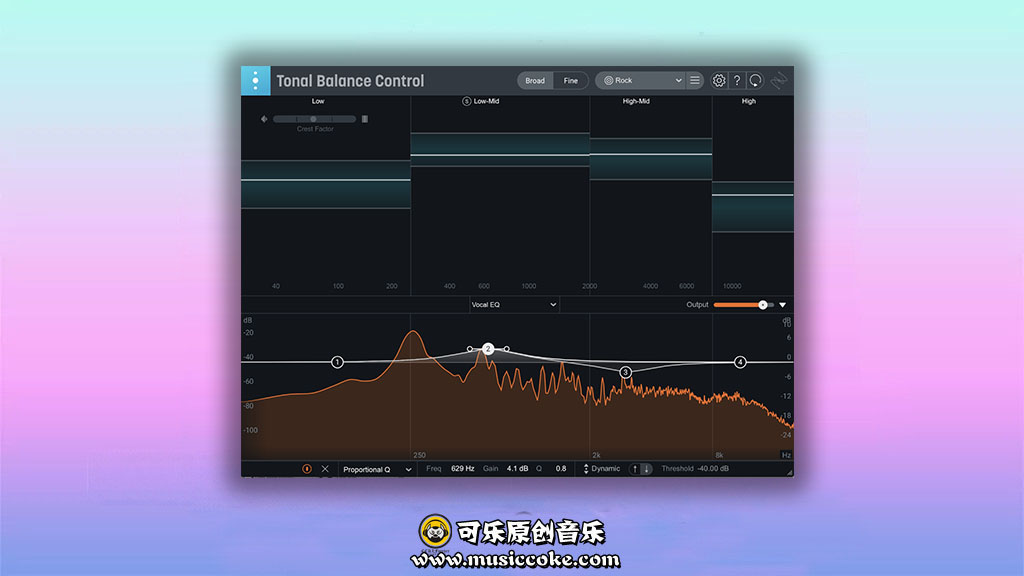Open the iZotope three-dot menu
Screen dimensions: 1024x576
pyautogui.click(x=255, y=80)
